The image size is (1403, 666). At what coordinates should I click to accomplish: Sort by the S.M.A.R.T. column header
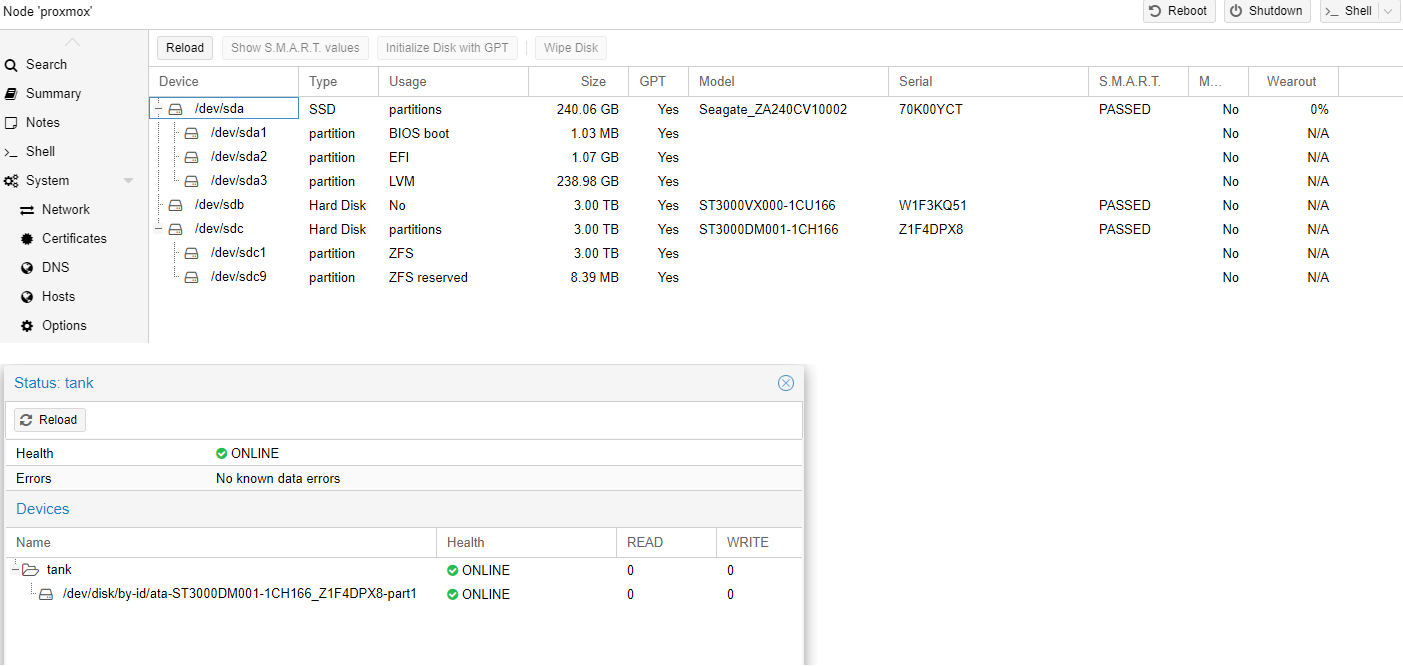pyautogui.click(x=1138, y=81)
